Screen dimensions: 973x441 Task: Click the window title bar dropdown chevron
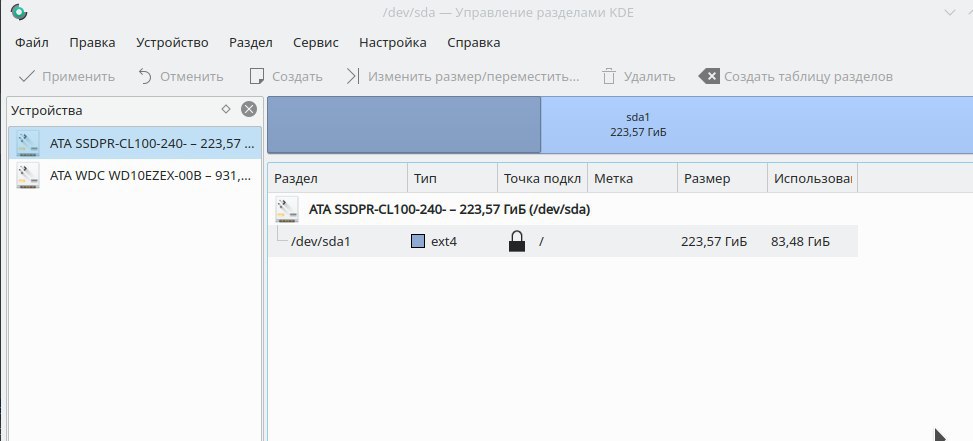pyautogui.click(x=950, y=12)
